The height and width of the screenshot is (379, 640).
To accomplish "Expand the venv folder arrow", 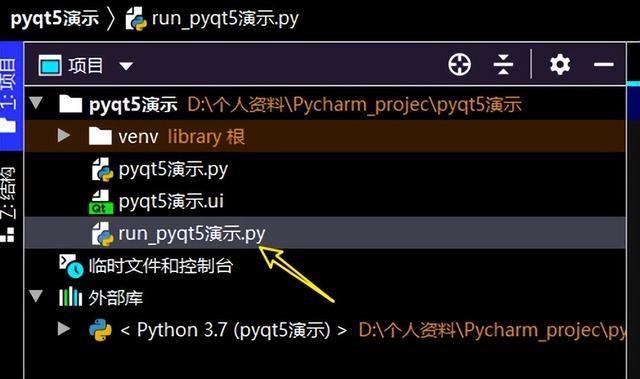I will [64, 135].
